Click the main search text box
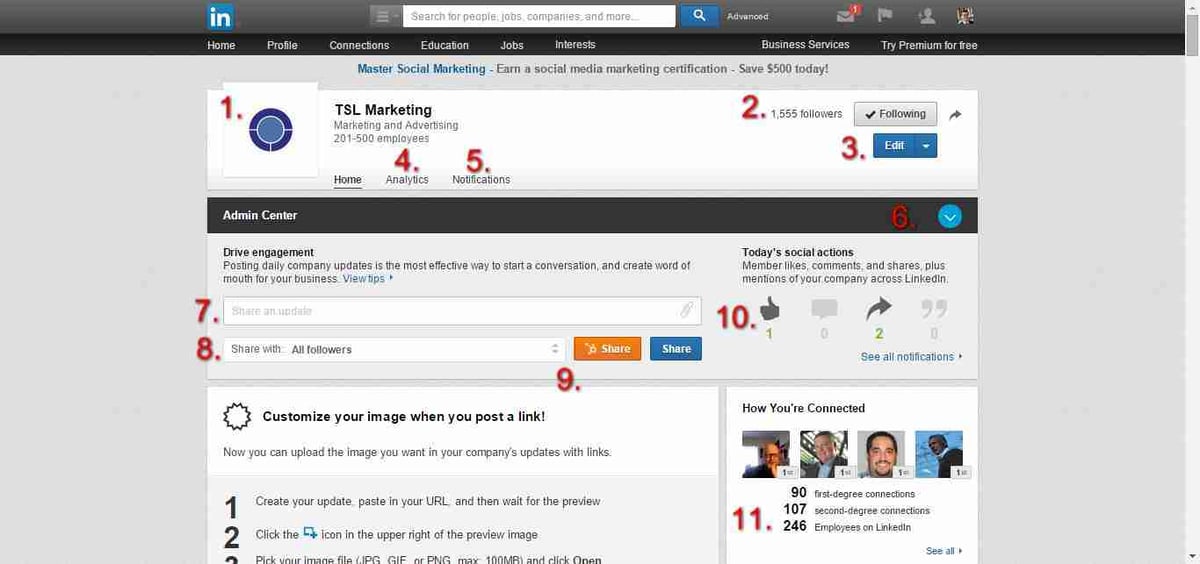 tap(539, 16)
